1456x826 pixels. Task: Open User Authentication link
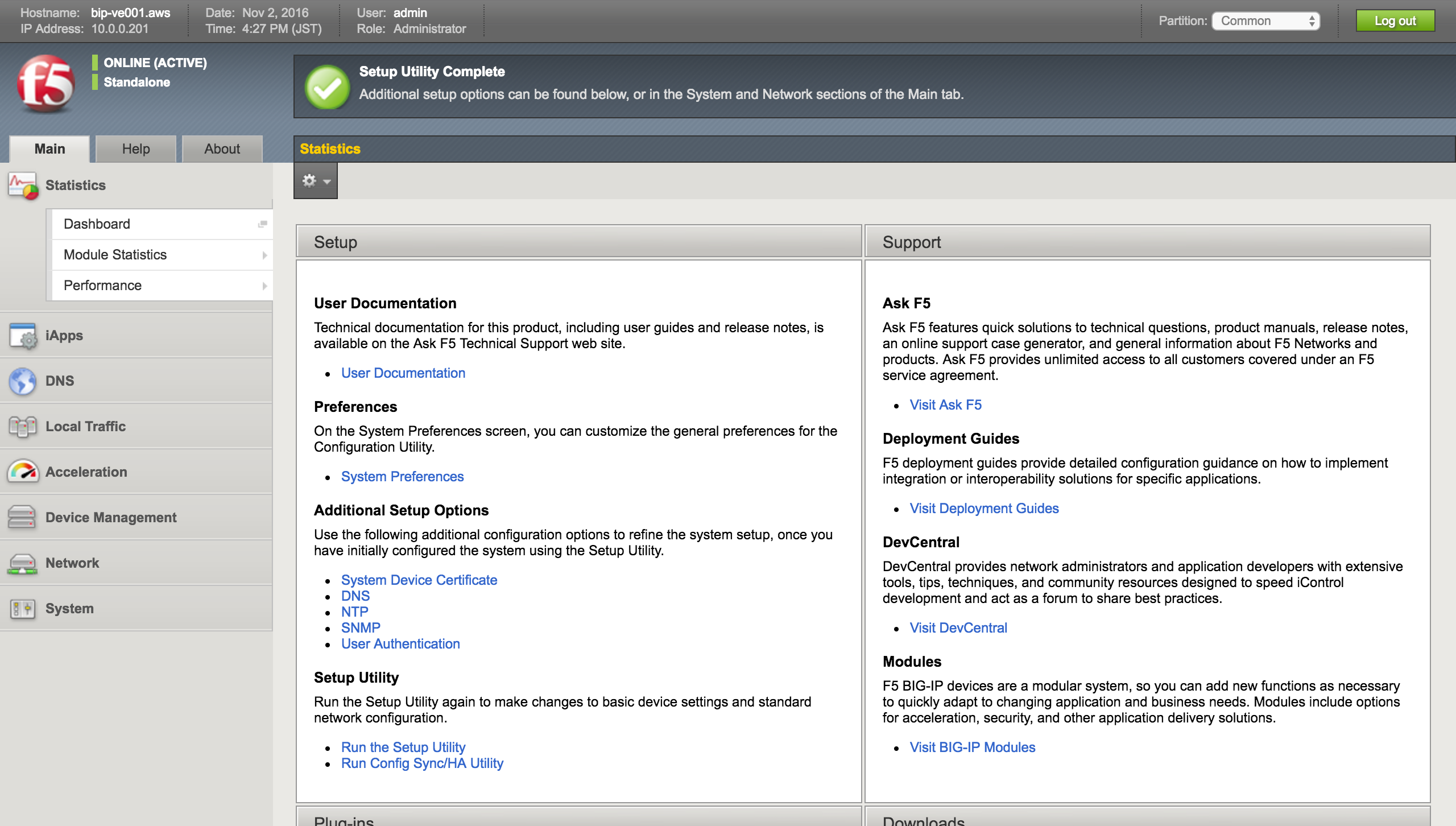tap(400, 644)
